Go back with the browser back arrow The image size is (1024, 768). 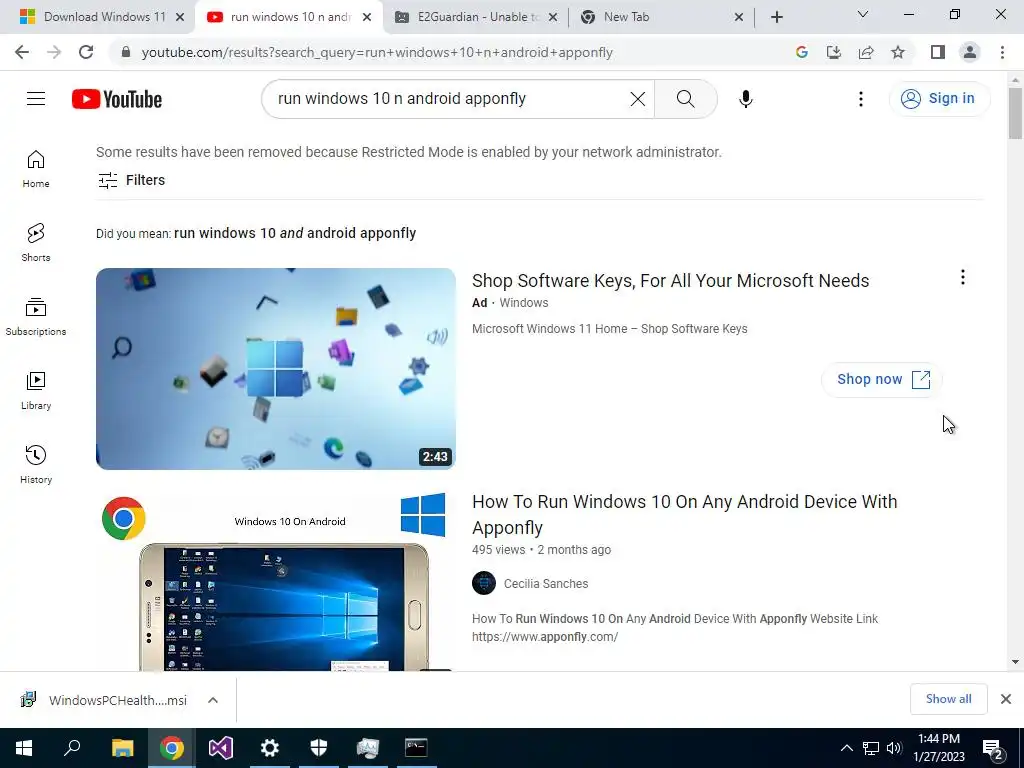tap(22, 52)
